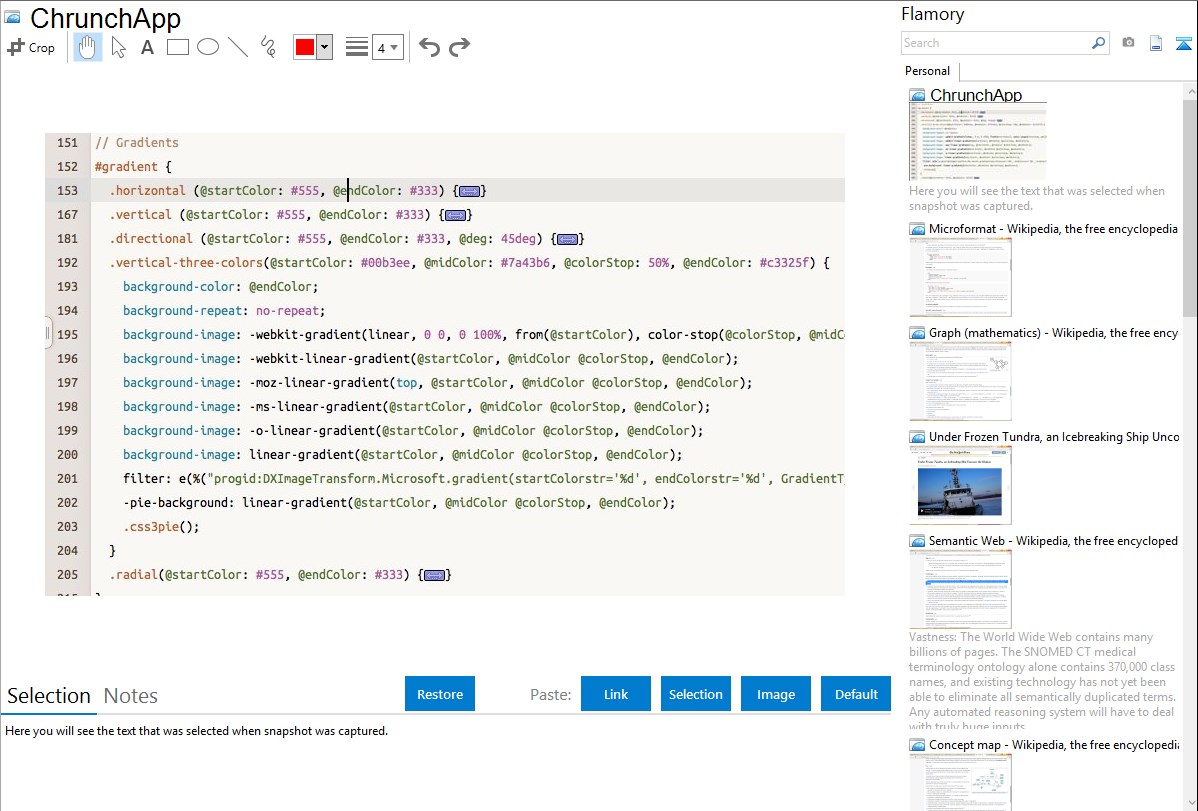Pick the rectangle shape tool
The height and width of the screenshot is (811, 1198).
pyautogui.click(x=178, y=47)
